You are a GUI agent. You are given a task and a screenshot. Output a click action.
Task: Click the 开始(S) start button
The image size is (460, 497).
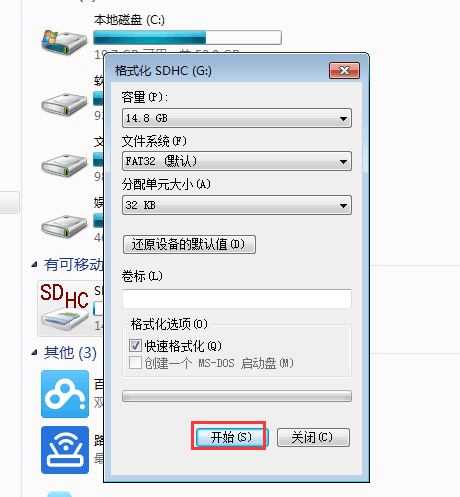(x=231, y=437)
